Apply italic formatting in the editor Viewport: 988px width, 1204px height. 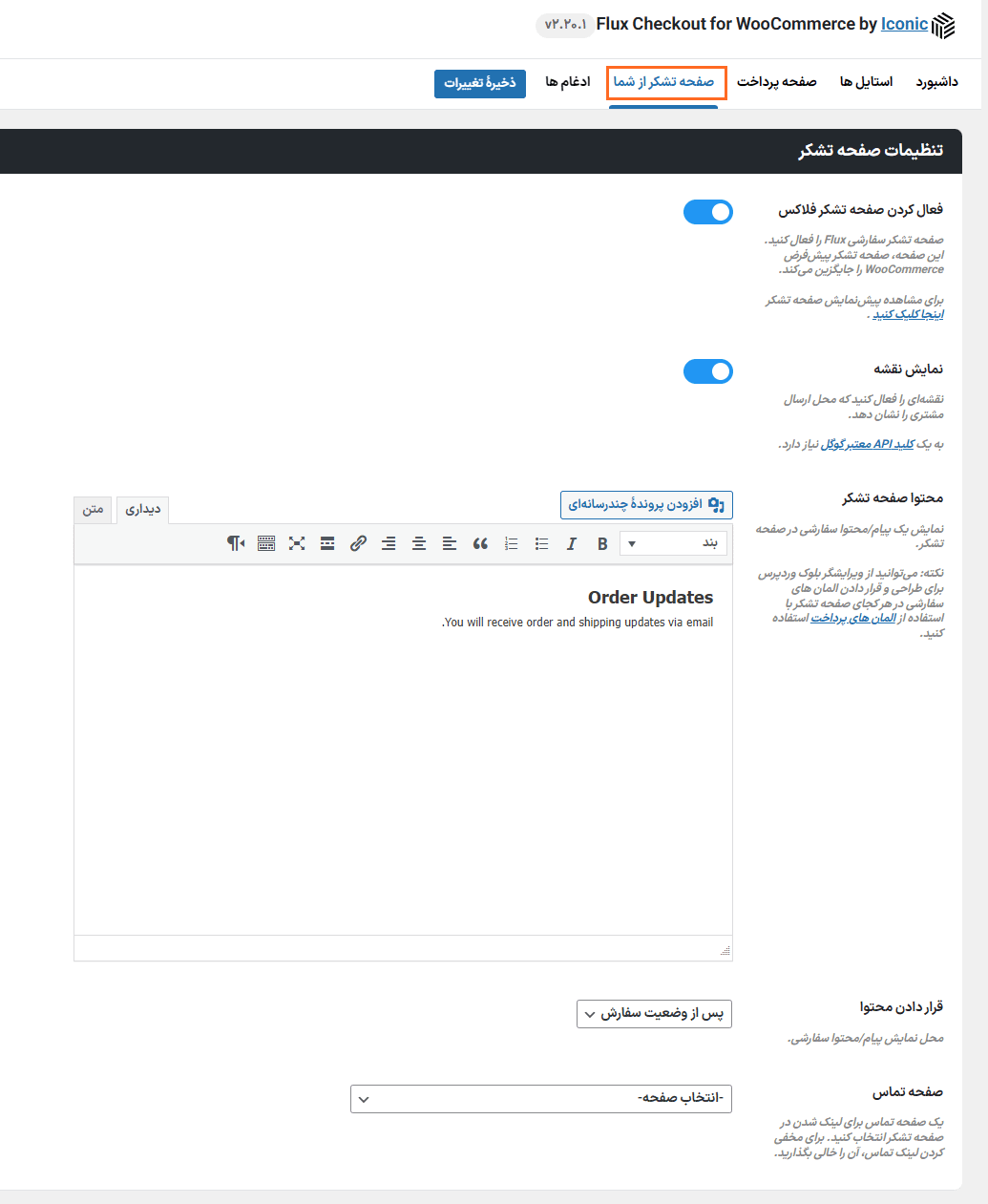572,543
